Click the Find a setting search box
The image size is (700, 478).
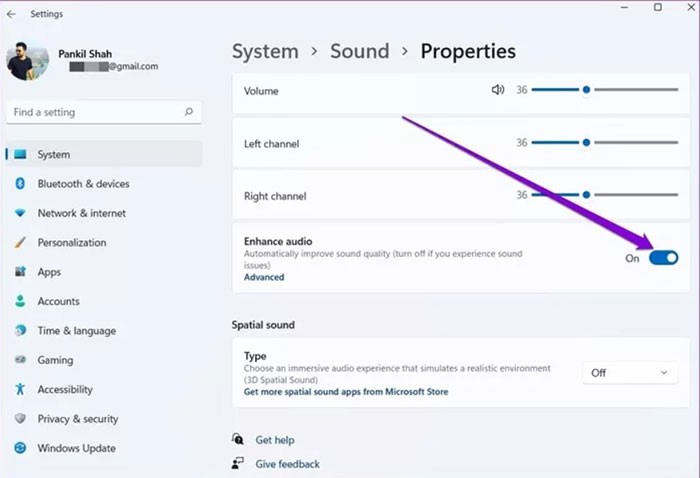[x=95, y=113]
